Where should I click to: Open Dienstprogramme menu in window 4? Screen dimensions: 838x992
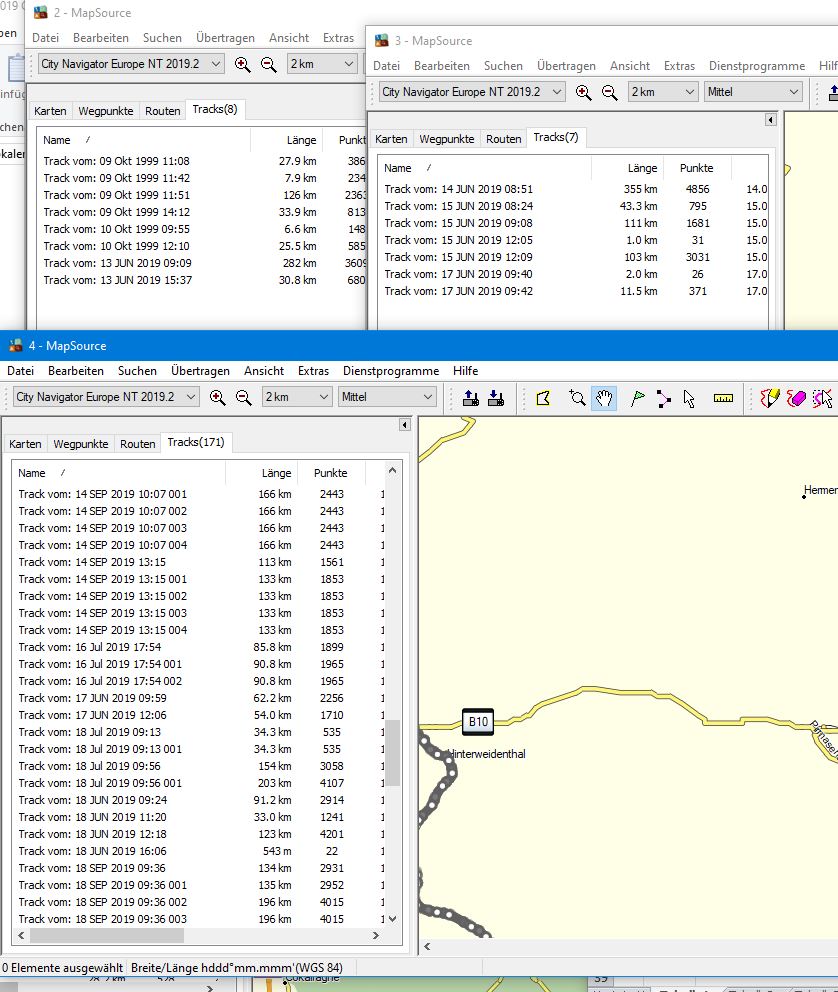click(x=390, y=371)
